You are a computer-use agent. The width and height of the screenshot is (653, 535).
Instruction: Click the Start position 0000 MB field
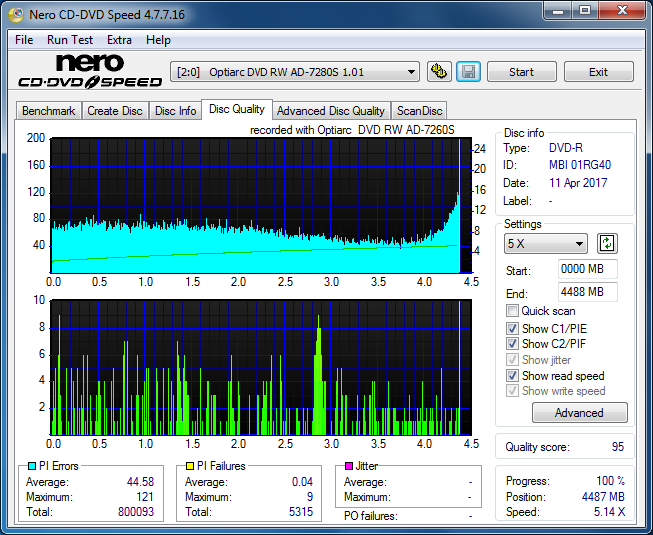(587, 269)
